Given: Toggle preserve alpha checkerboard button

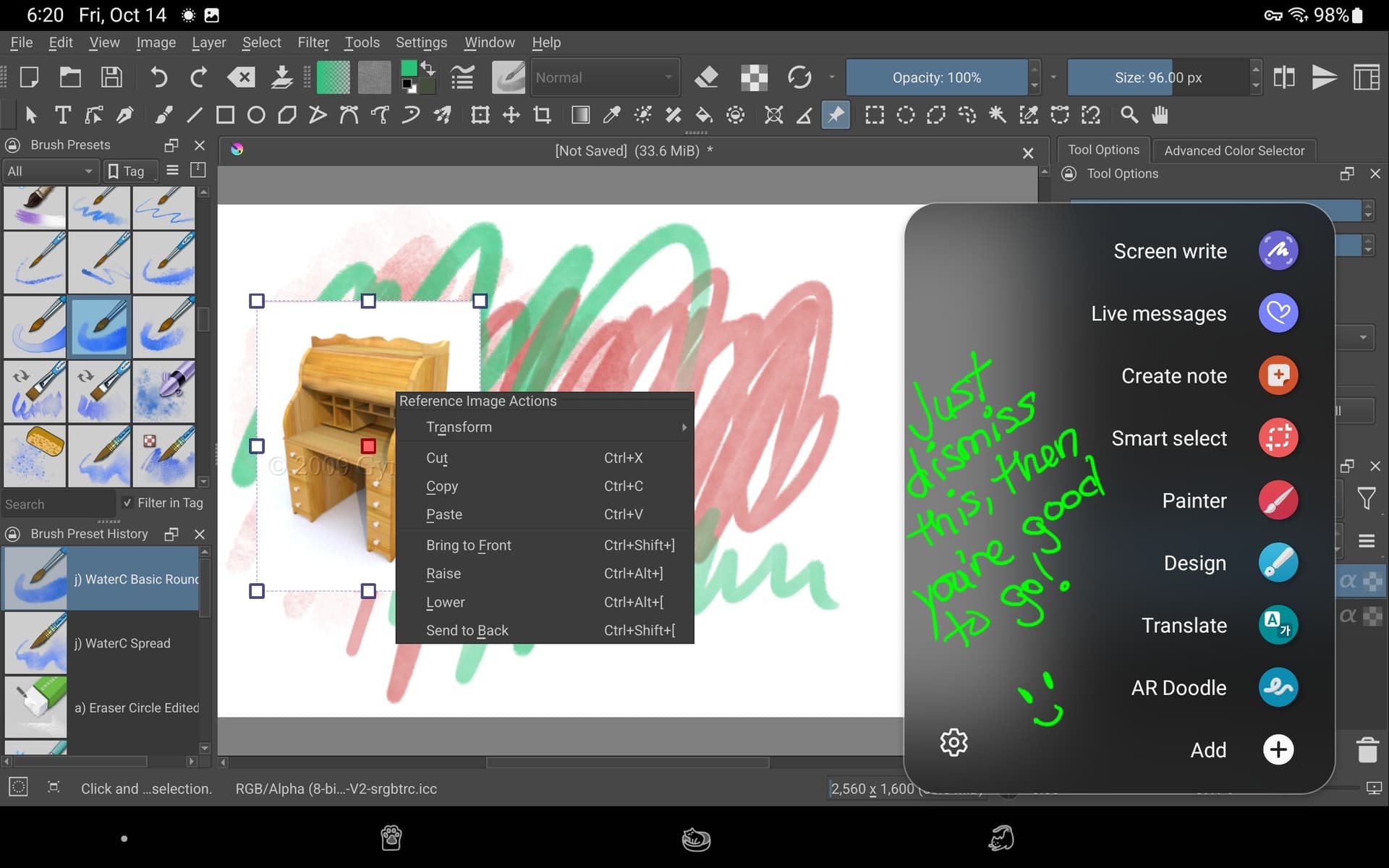Looking at the screenshot, I should click(754, 77).
